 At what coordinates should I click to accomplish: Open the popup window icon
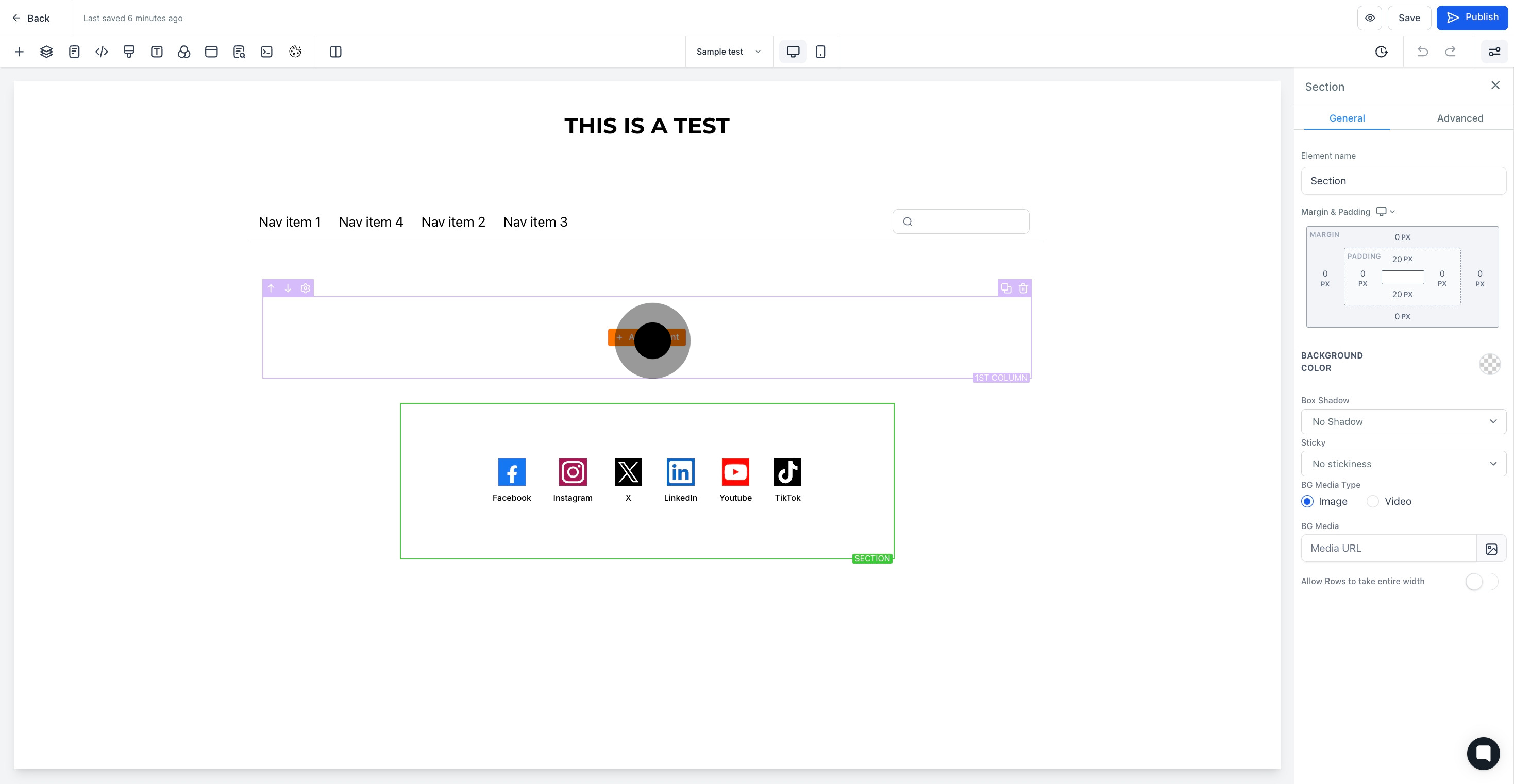(212, 52)
